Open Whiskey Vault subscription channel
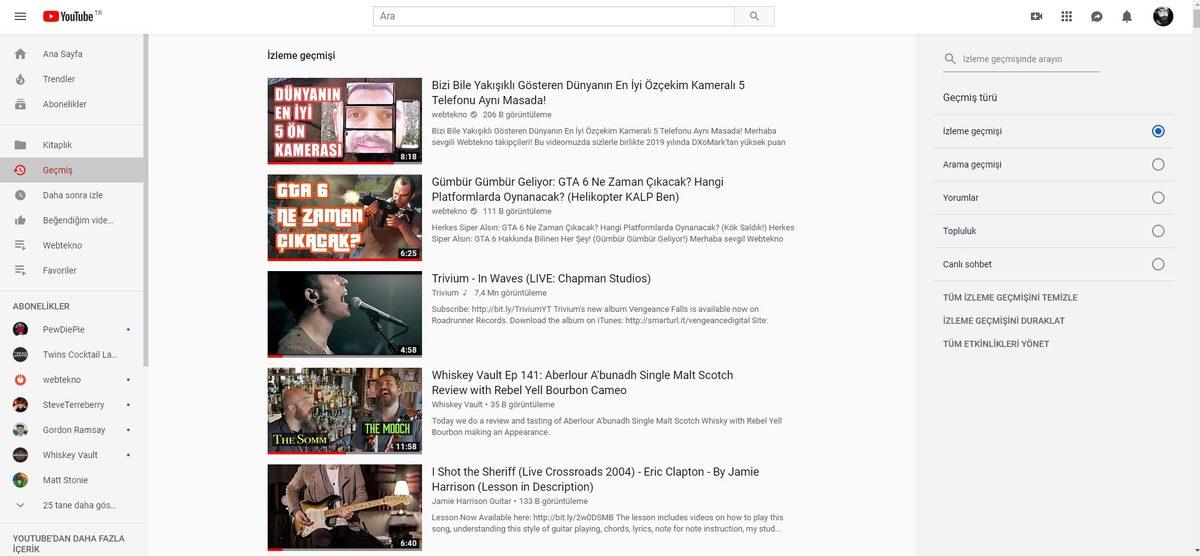The height and width of the screenshot is (556, 1200). [x=73, y=455]
